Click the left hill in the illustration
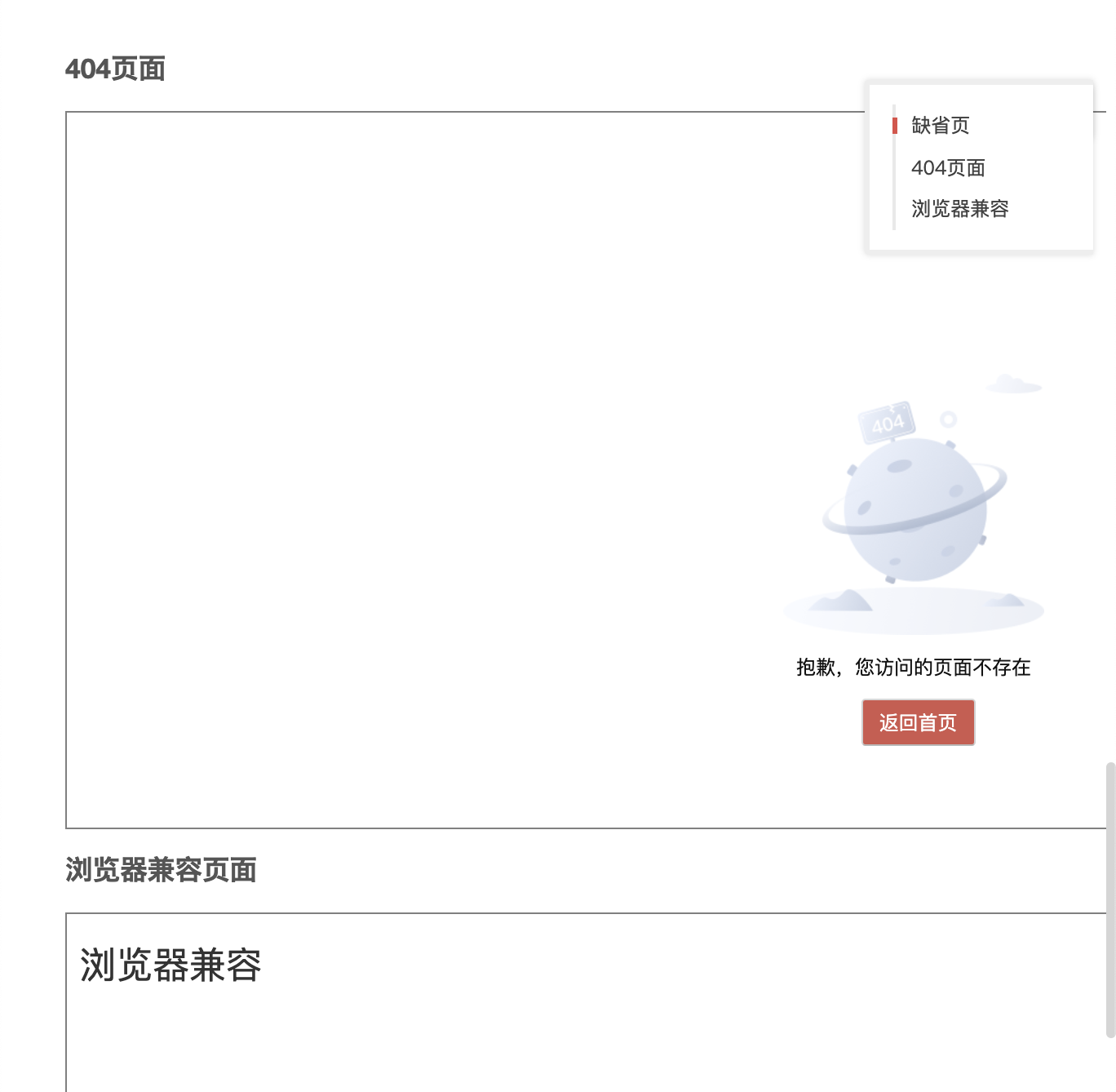1116x1092 pixels. pos(843,601)
